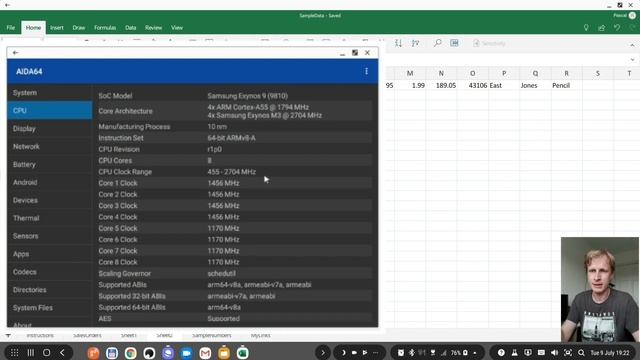Open Apps section in AIDA64
The height and width of the screenshot is (360, 640).
pos(49,254)
